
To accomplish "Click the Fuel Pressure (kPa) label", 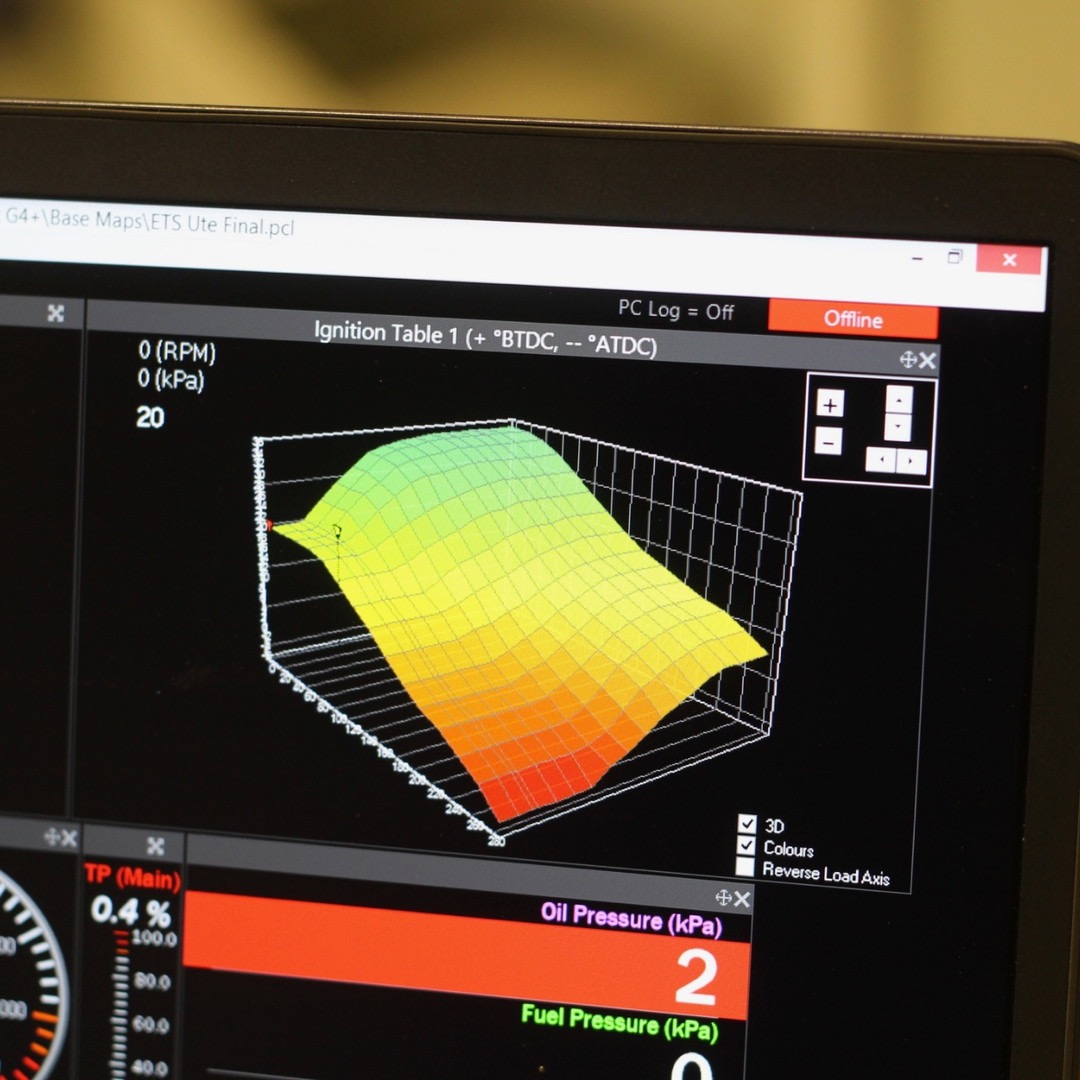I will click(620, 1022).
